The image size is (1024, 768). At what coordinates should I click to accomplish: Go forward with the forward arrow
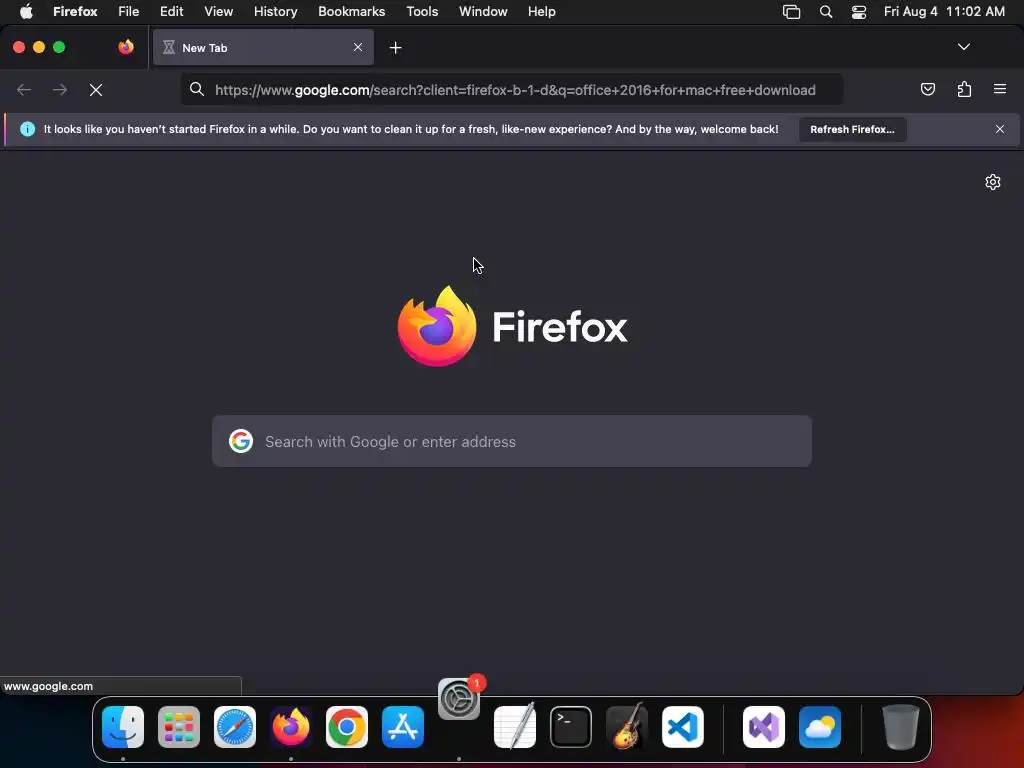60,89
